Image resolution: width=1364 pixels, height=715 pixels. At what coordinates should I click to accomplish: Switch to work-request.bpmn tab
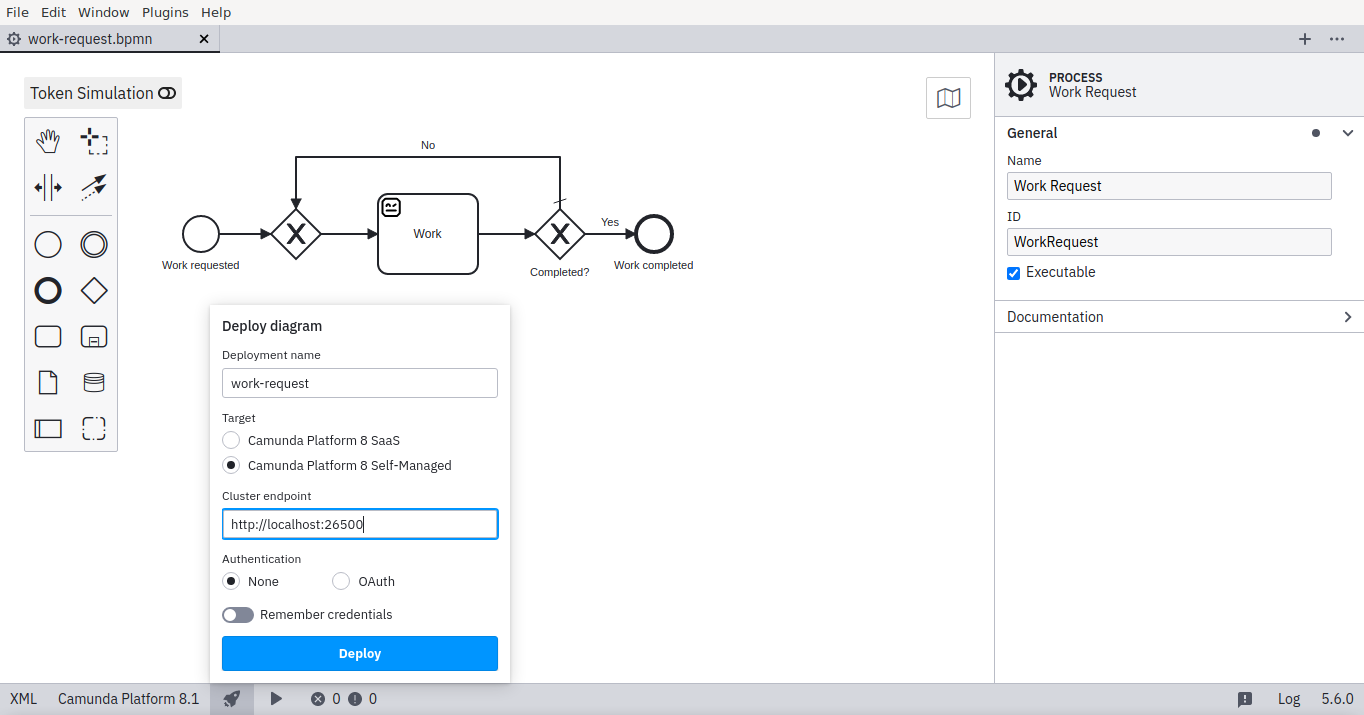pyautogui.click(x=90, y=39)
